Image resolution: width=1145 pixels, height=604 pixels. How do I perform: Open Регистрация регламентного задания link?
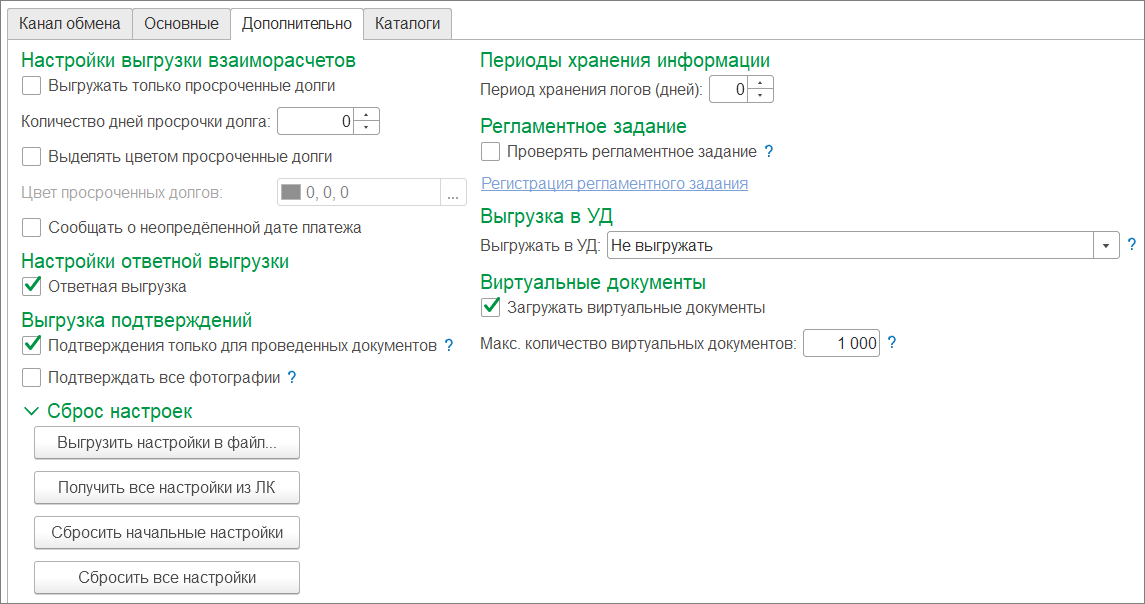[x=614, y=183]
